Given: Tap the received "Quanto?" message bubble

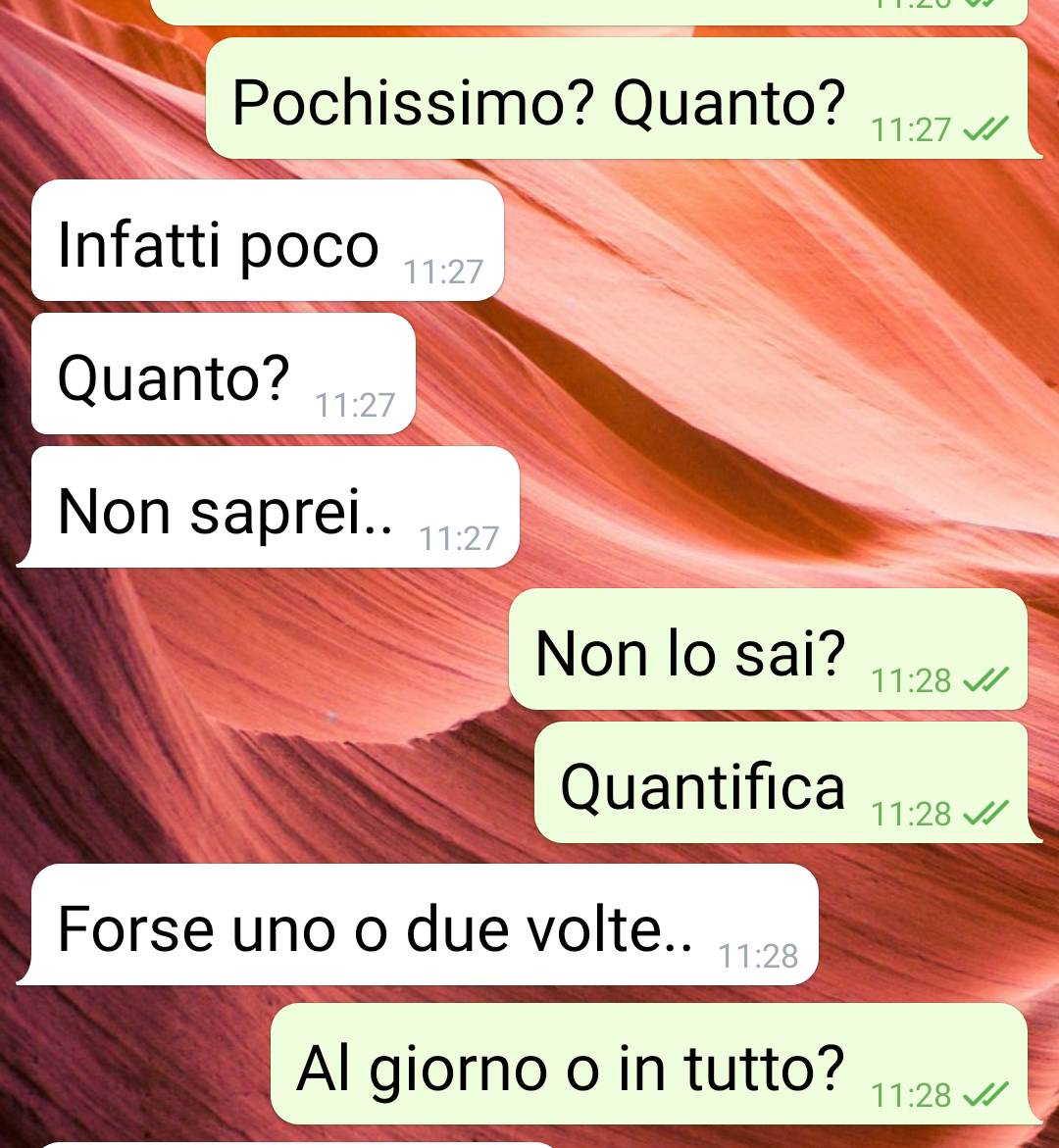Looking at the screenshot, I should pos(224,374).
